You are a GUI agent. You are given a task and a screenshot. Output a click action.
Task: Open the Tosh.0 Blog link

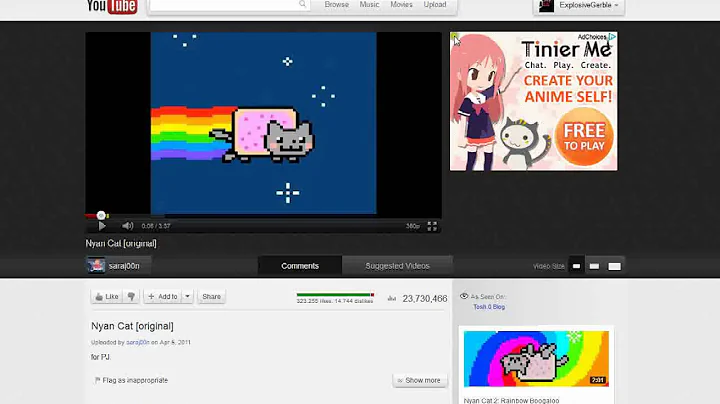pos(489,307)
